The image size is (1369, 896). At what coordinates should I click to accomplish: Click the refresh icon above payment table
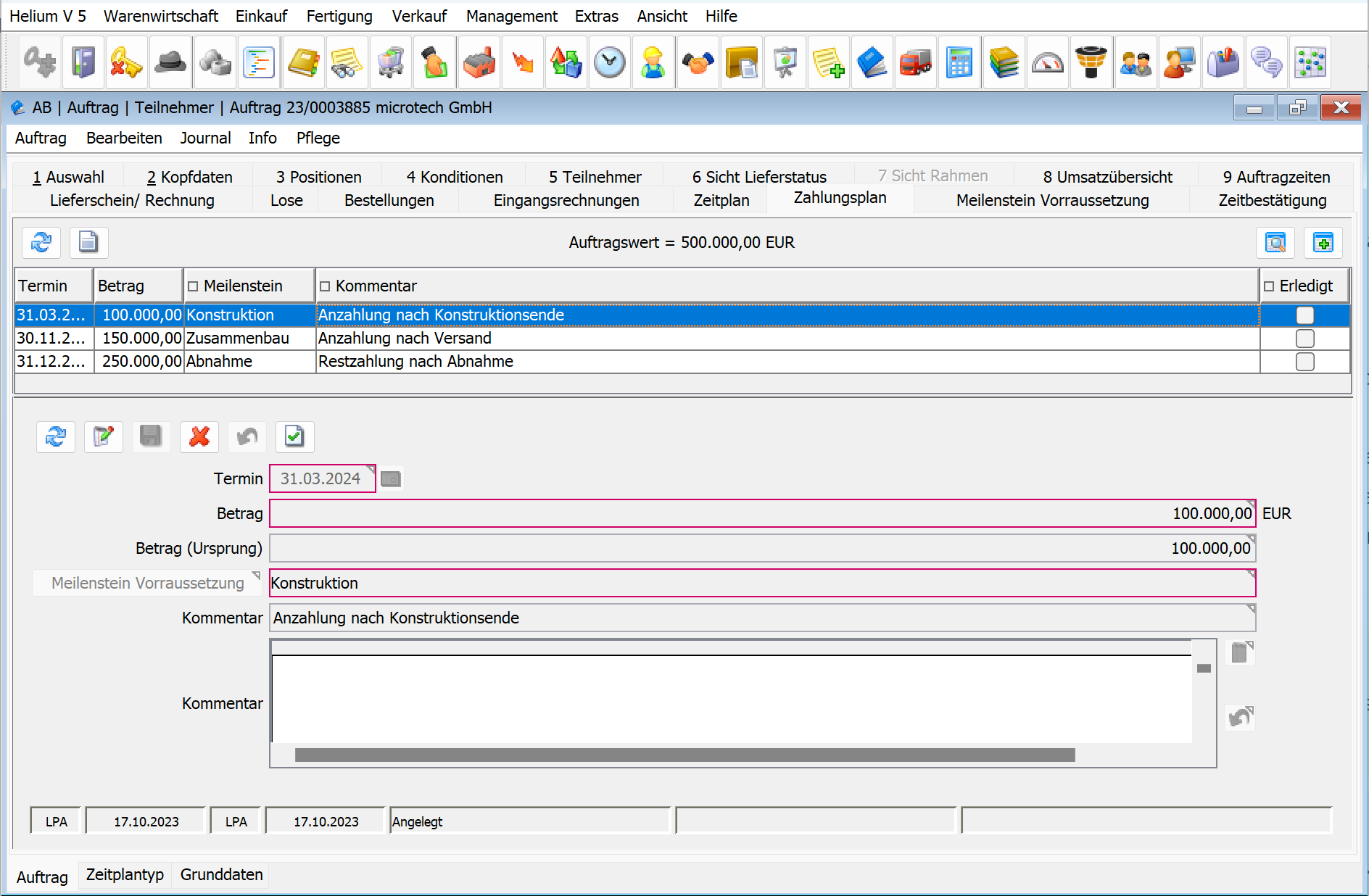tap(41, 243)
